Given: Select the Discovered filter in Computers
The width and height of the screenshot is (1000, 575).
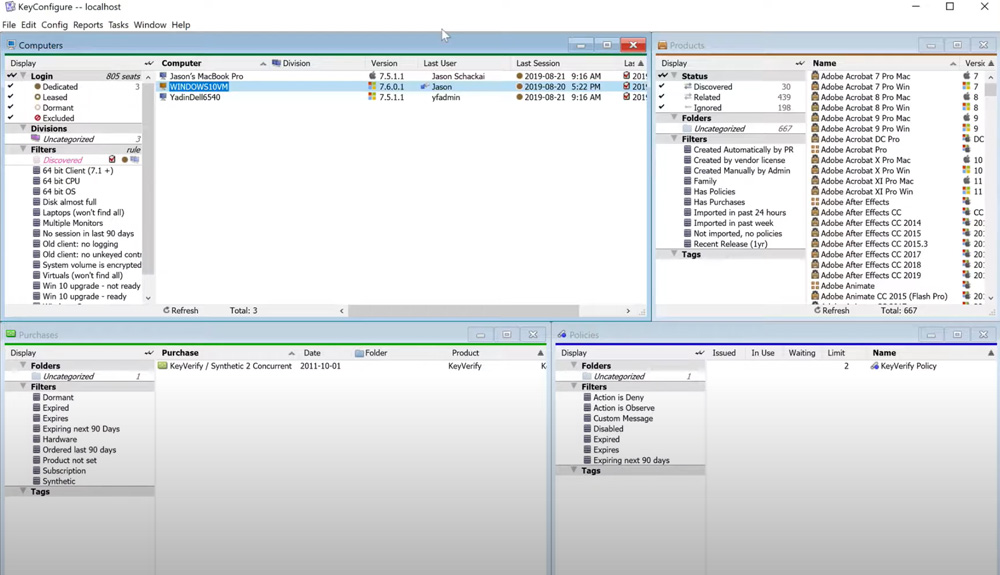Looking at the screenshot, I should 62,160.
